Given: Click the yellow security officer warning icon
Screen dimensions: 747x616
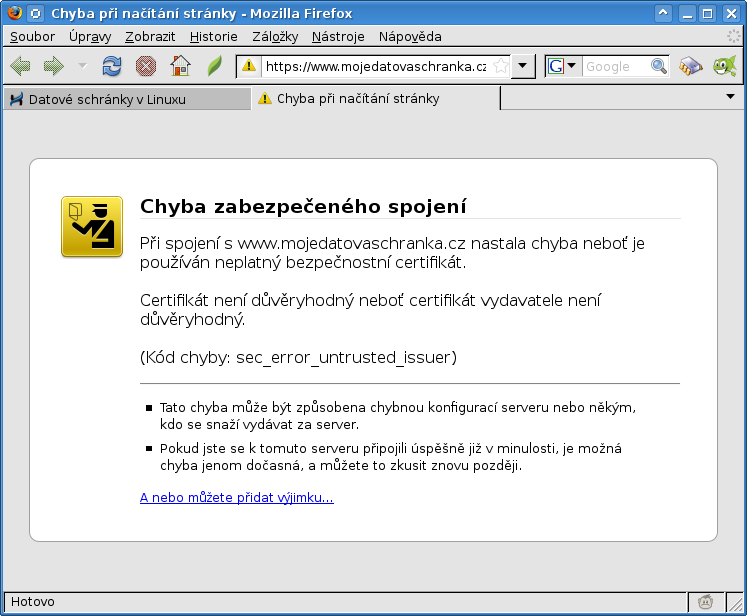Looking at the screenshot, I should pyautogui.click(x=92, y=227).
